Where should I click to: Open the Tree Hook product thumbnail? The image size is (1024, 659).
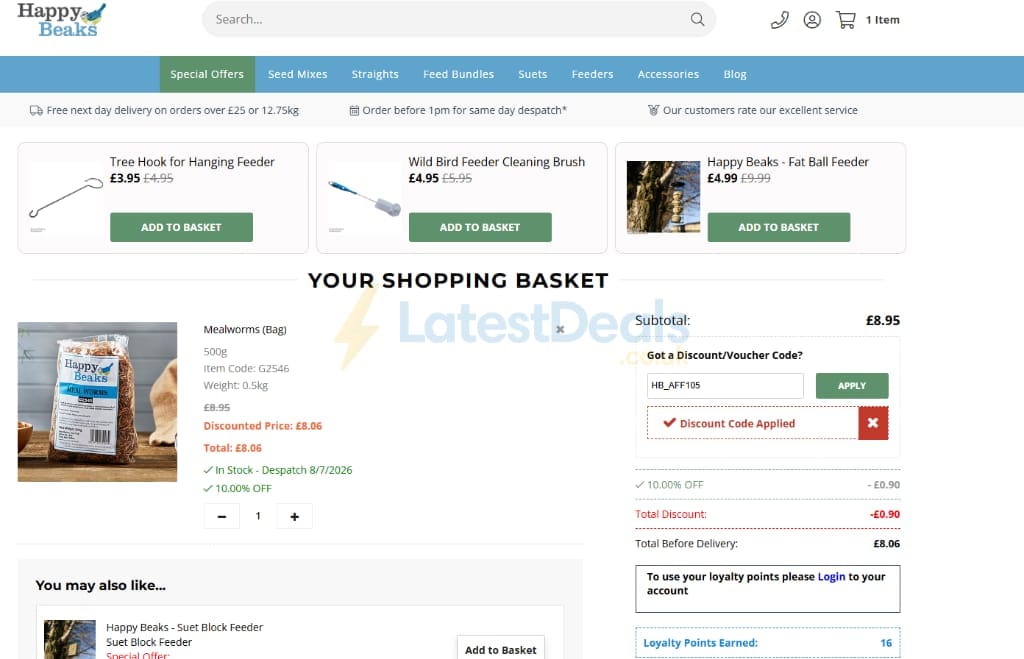pyautogui.click(x=65, y=197)
